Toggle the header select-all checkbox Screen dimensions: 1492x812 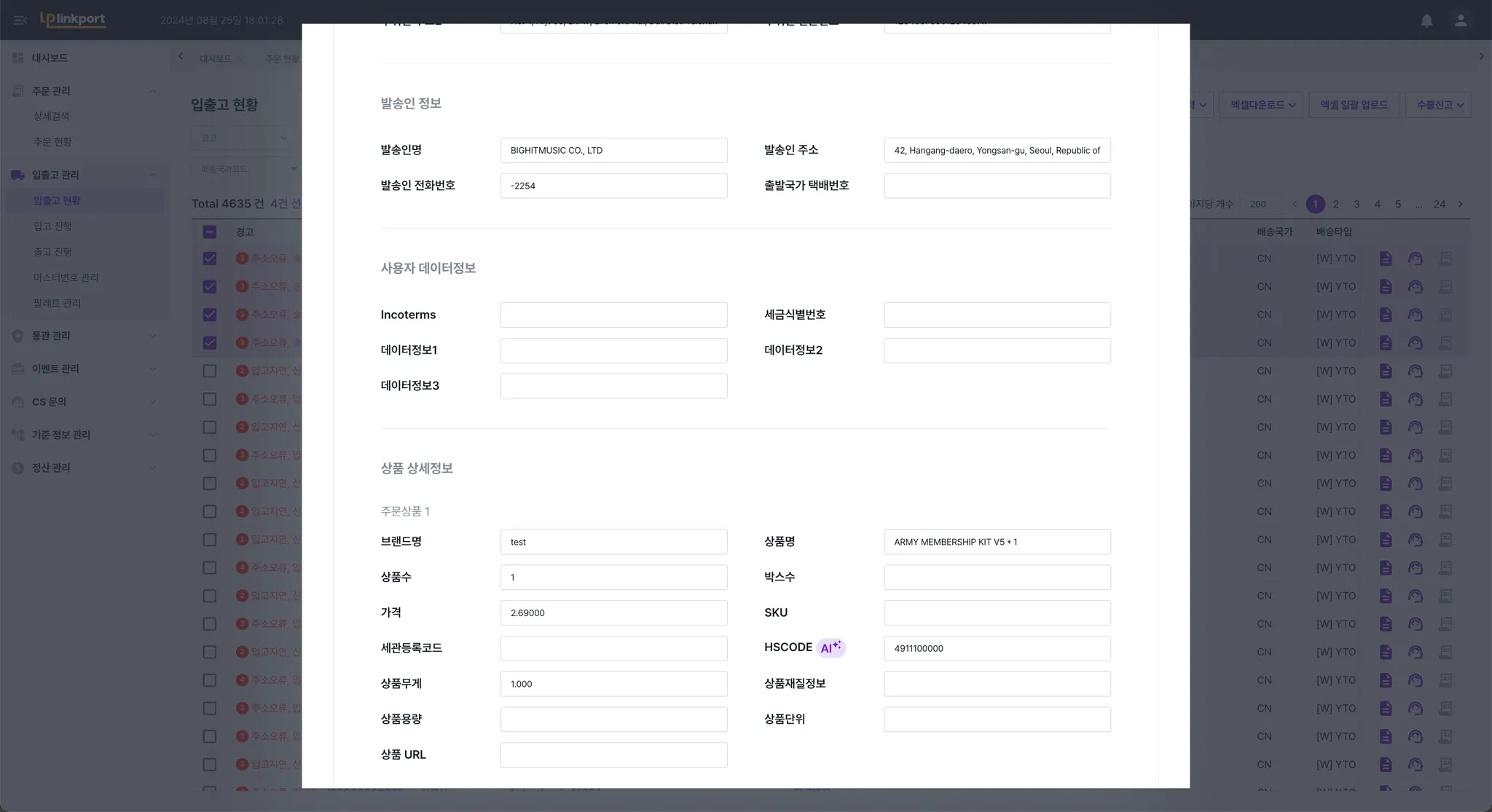[210, 232]
